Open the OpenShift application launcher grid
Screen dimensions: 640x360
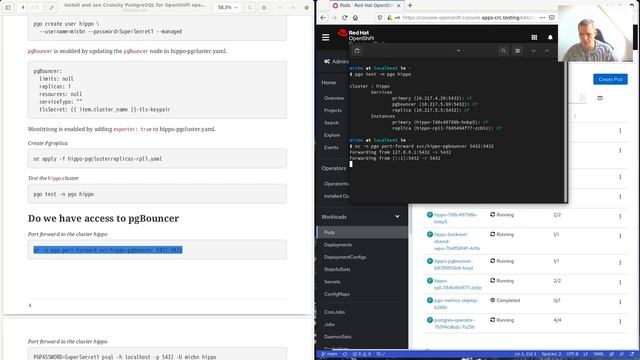pyautogui.click(x=534, y=37)
